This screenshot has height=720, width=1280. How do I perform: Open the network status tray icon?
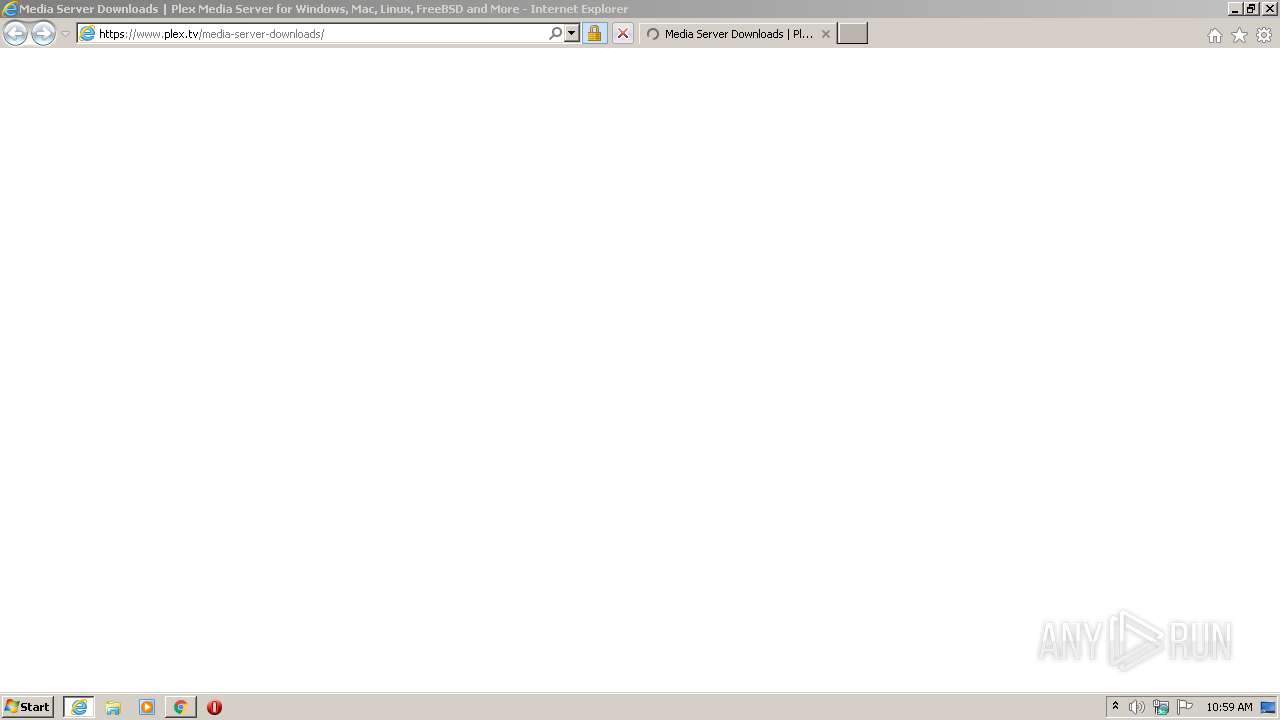coord(1161,707)
